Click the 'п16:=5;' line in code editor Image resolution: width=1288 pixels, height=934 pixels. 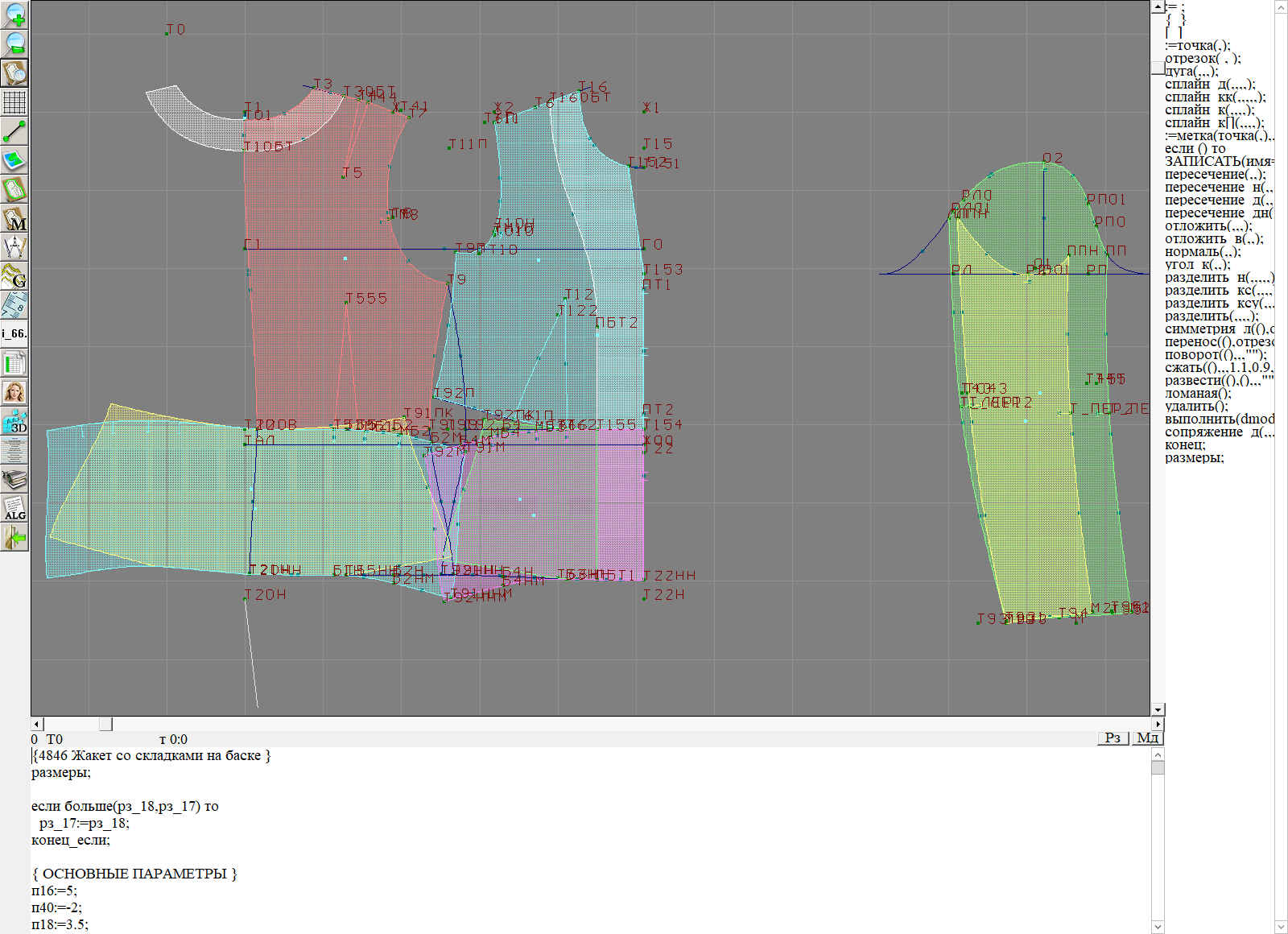[x=55, y=891]
